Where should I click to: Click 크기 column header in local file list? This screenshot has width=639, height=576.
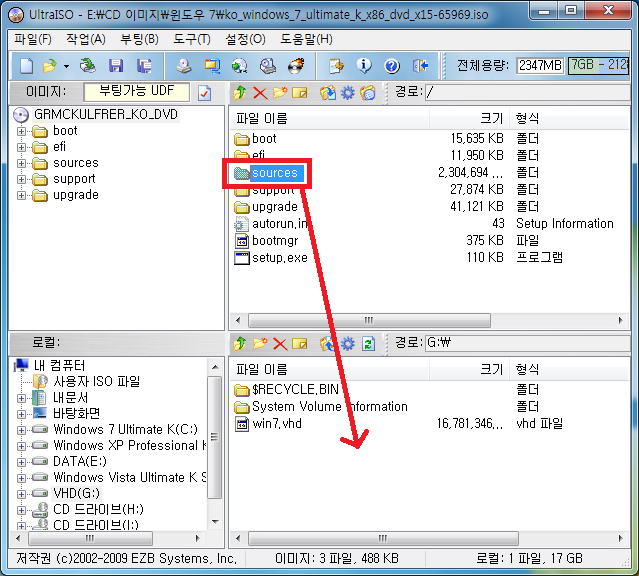469,369
